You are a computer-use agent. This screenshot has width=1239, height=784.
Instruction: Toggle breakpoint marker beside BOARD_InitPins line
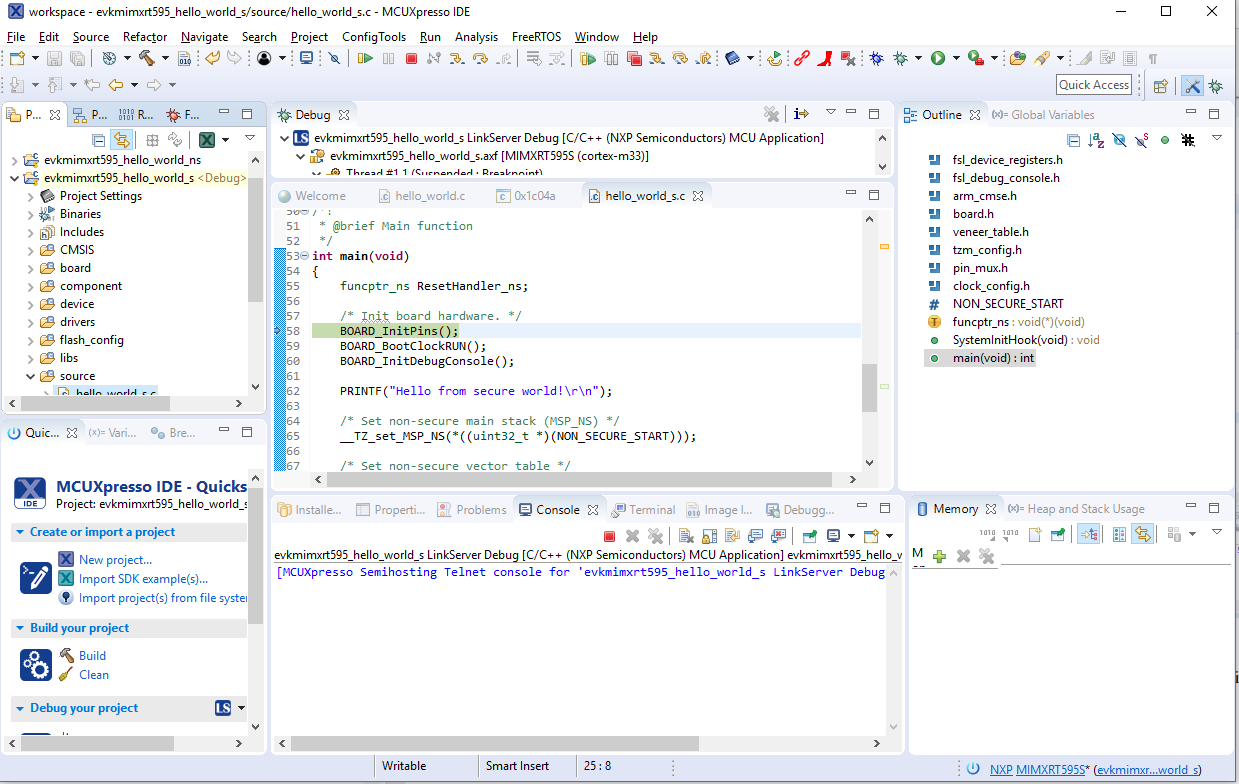279,331
